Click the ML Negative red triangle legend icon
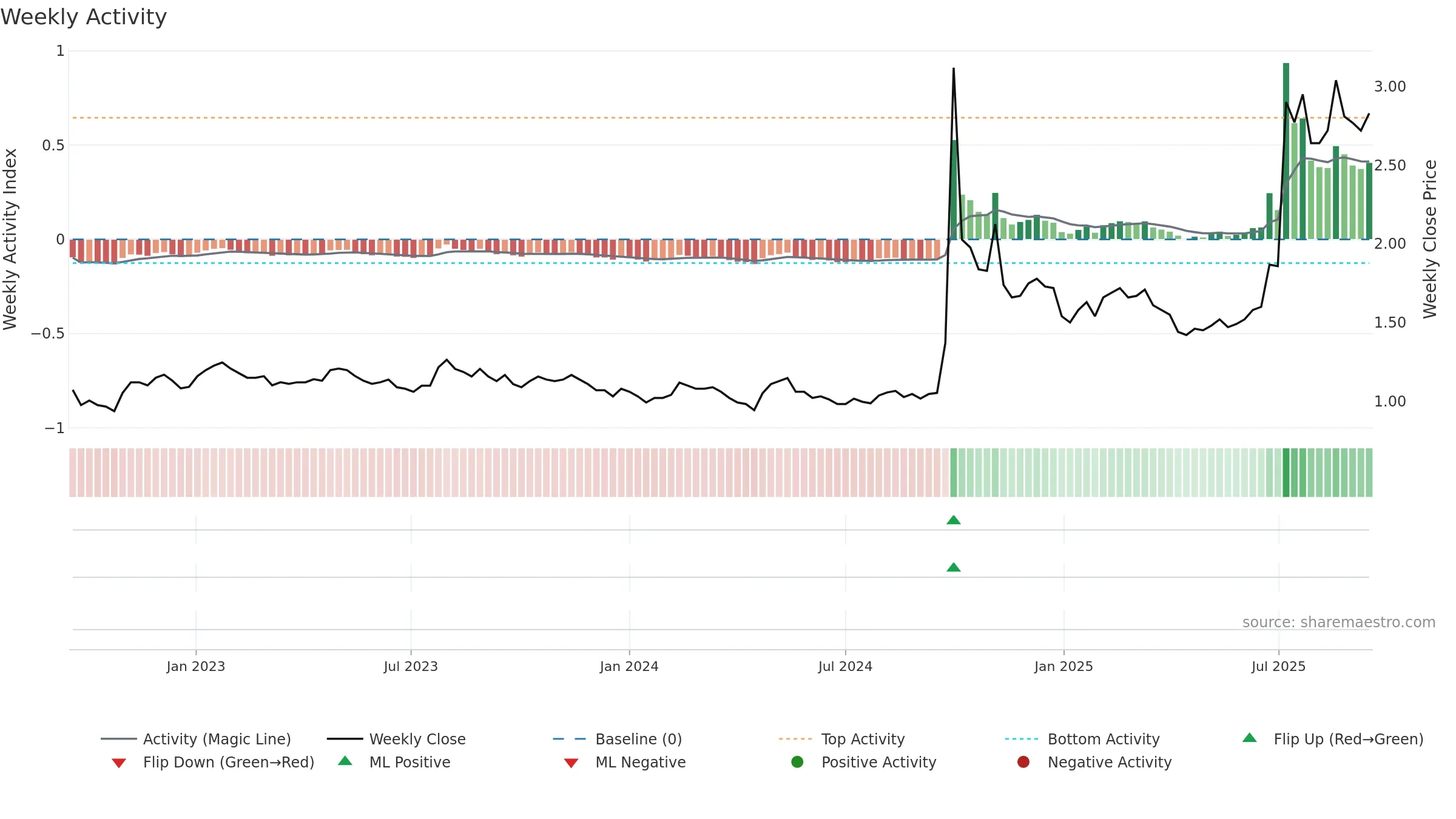The height and width of the screenshot is (819, 1456). 571,763
